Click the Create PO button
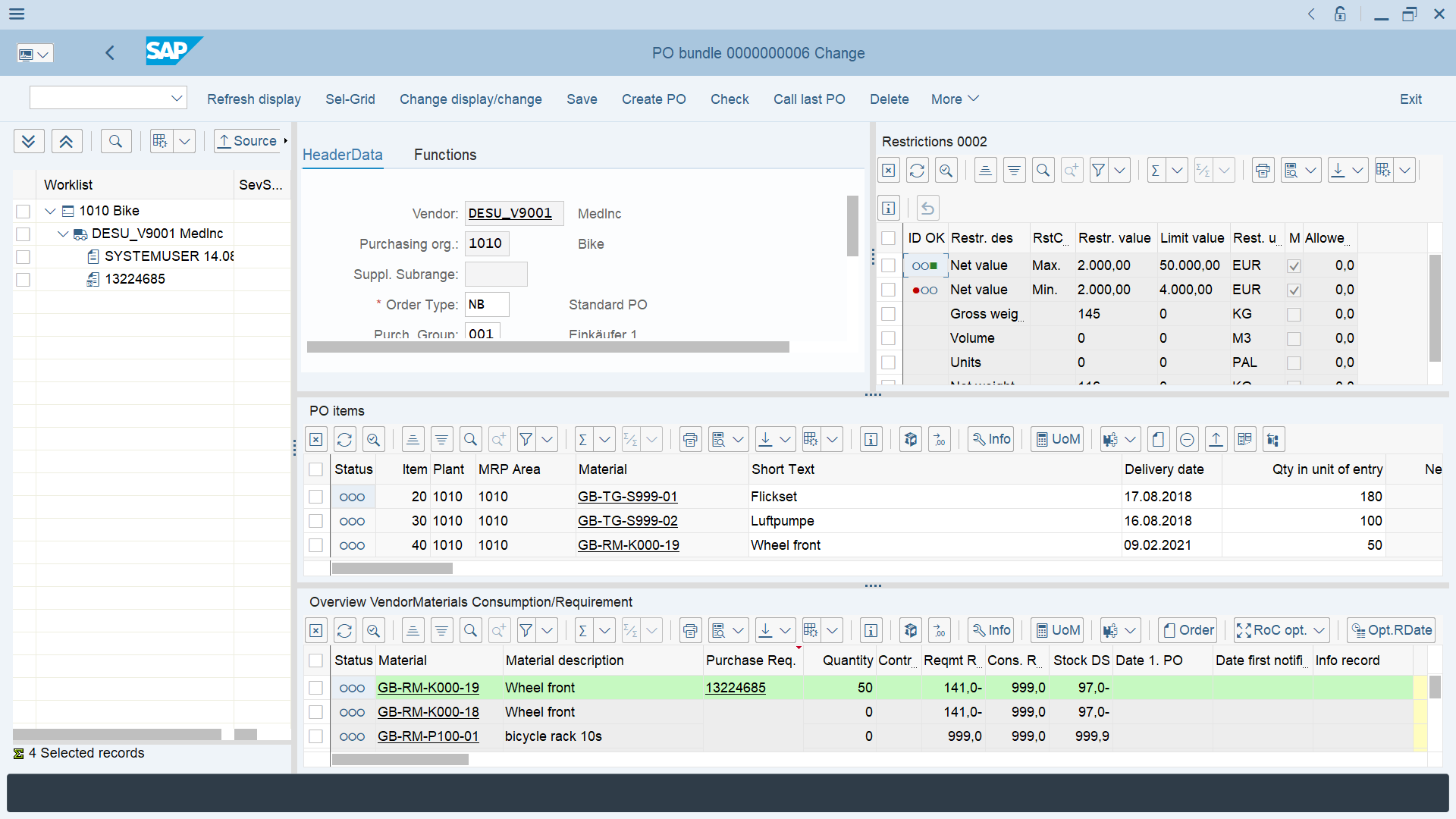Screen dimensions: 1456x819 (x=654, y=99)
